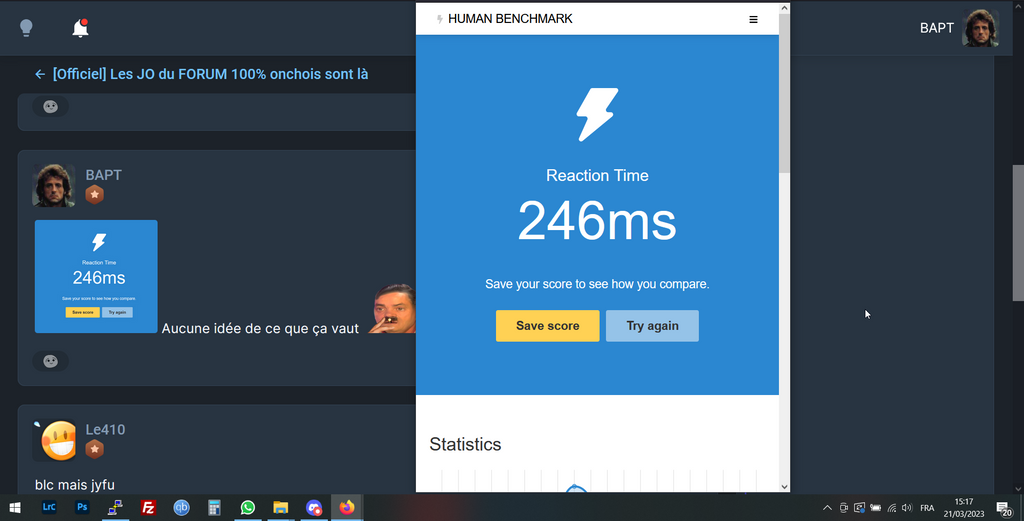
Task: Click the Save your score to see how you compare text
Action: [x=597, y=284]
